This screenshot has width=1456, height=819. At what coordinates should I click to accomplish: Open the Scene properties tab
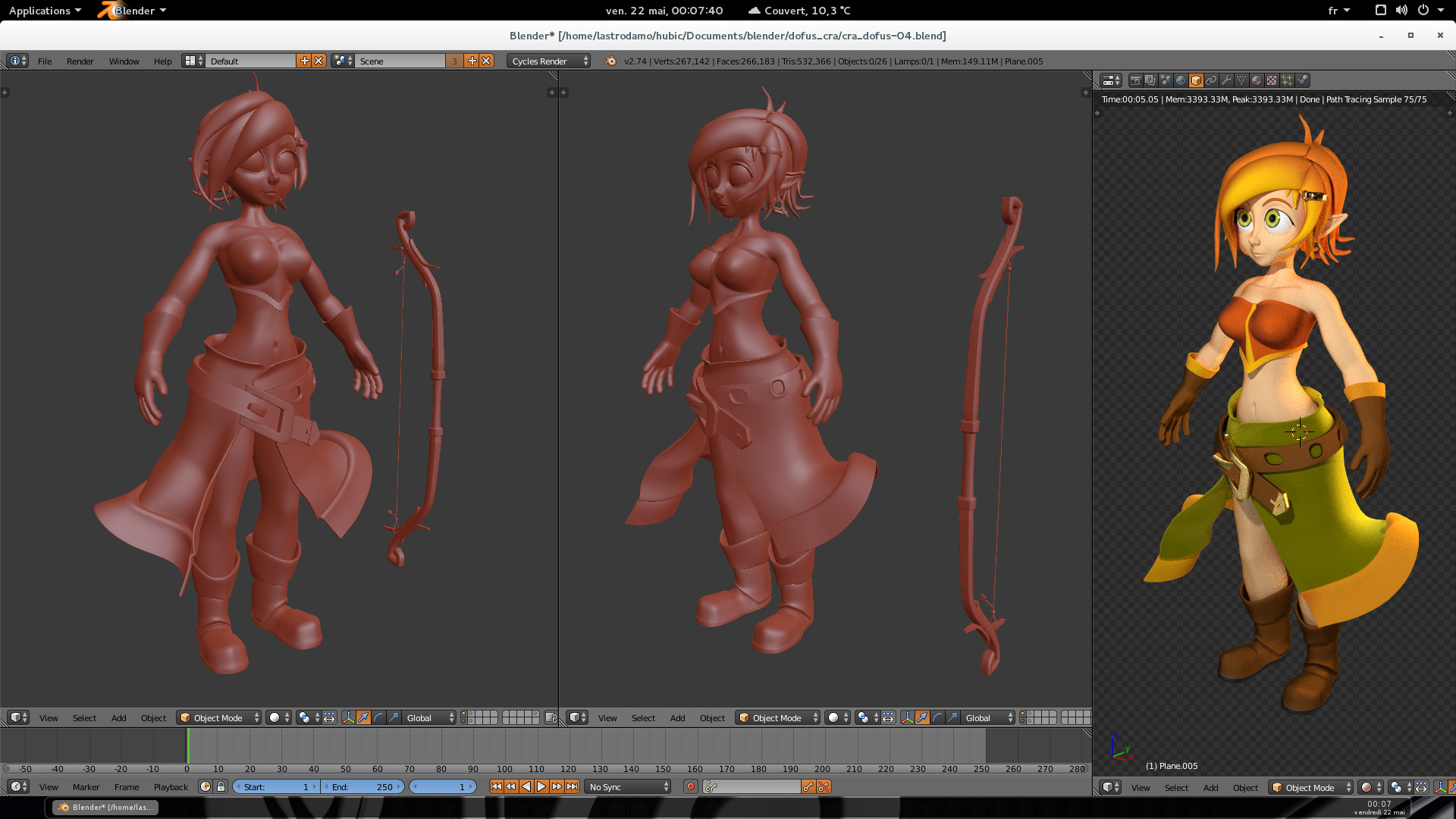click(x=1166, y=80)
